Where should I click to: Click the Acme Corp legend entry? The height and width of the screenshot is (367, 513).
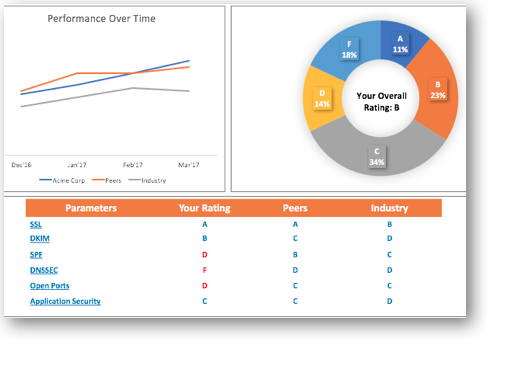pos(62,180)
